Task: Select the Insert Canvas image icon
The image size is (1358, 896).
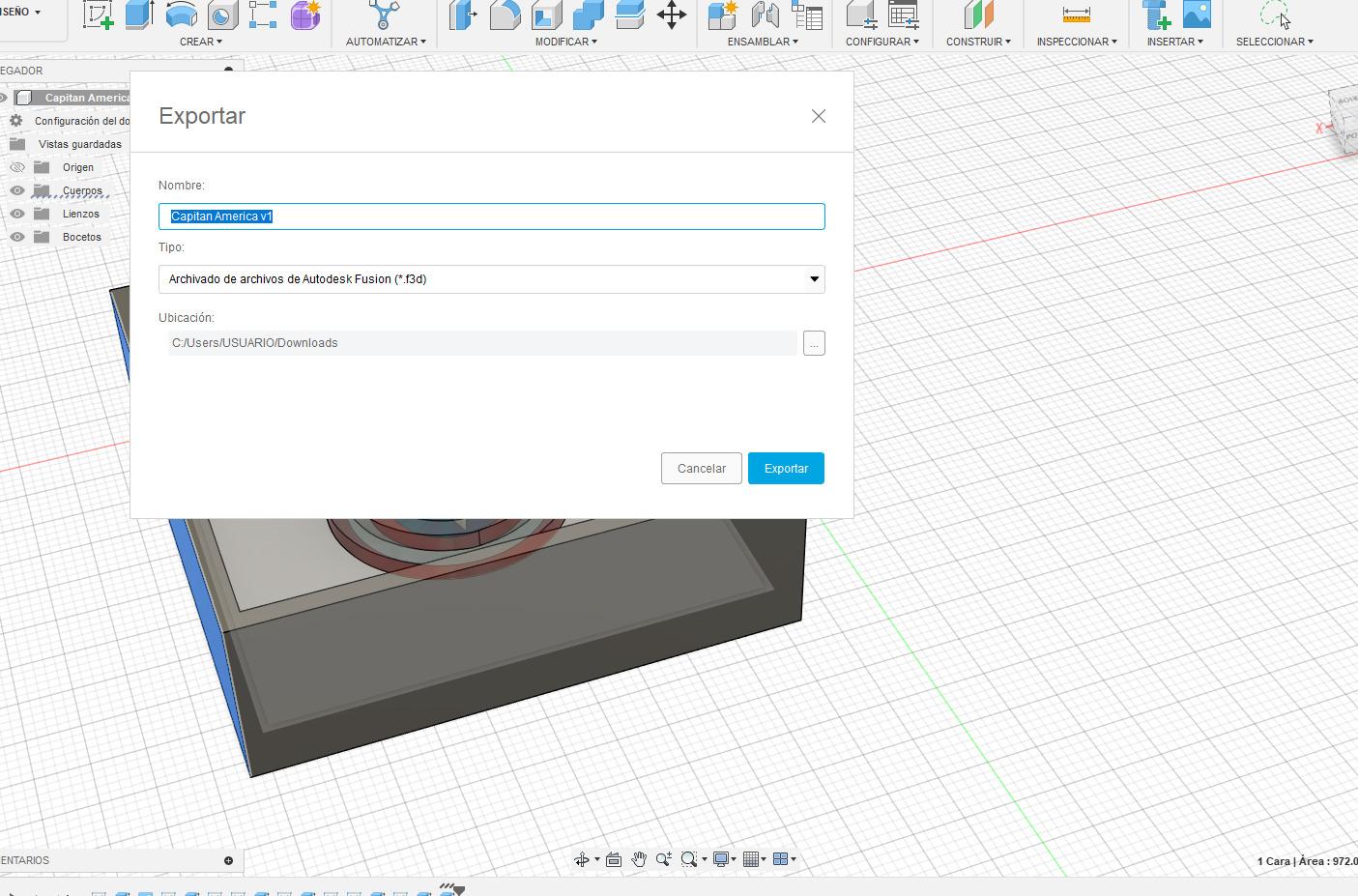Action: (1197, 14)
